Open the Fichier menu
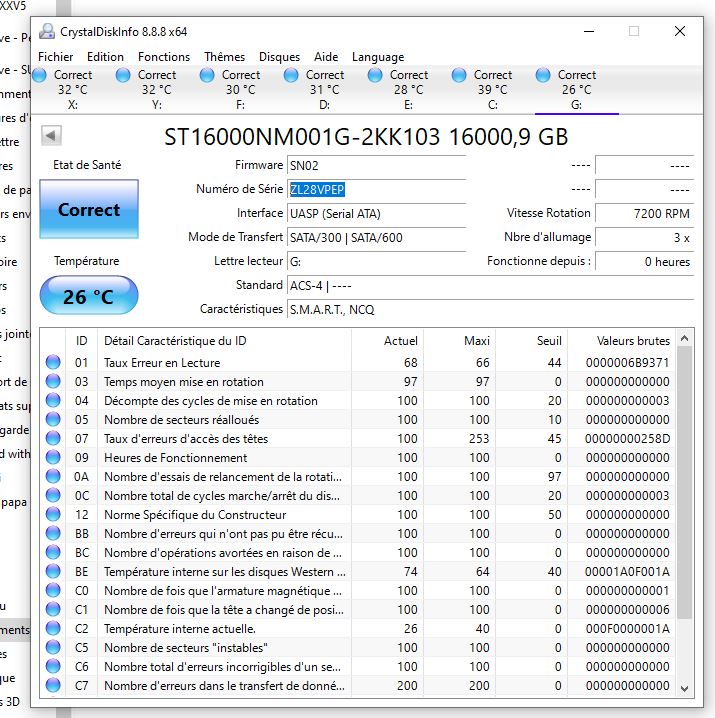The height and width of the screenshot is (718, 715). coord(55,57)
